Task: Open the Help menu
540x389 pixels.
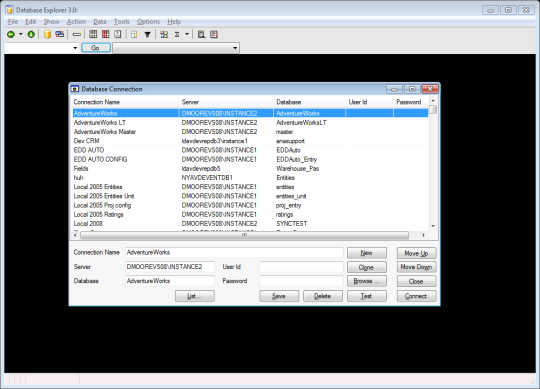Action: [174, 22]
